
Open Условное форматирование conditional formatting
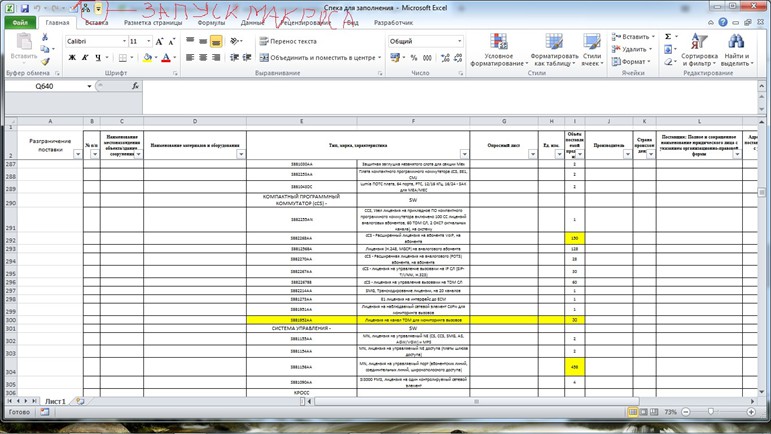[x=499, y=50]
